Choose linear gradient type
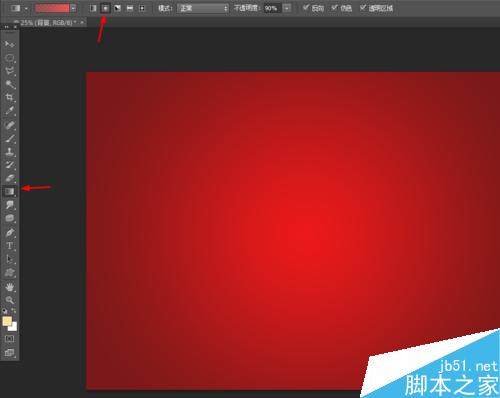Viewport: 500px width, 398px height. click(x=93, y=8)
